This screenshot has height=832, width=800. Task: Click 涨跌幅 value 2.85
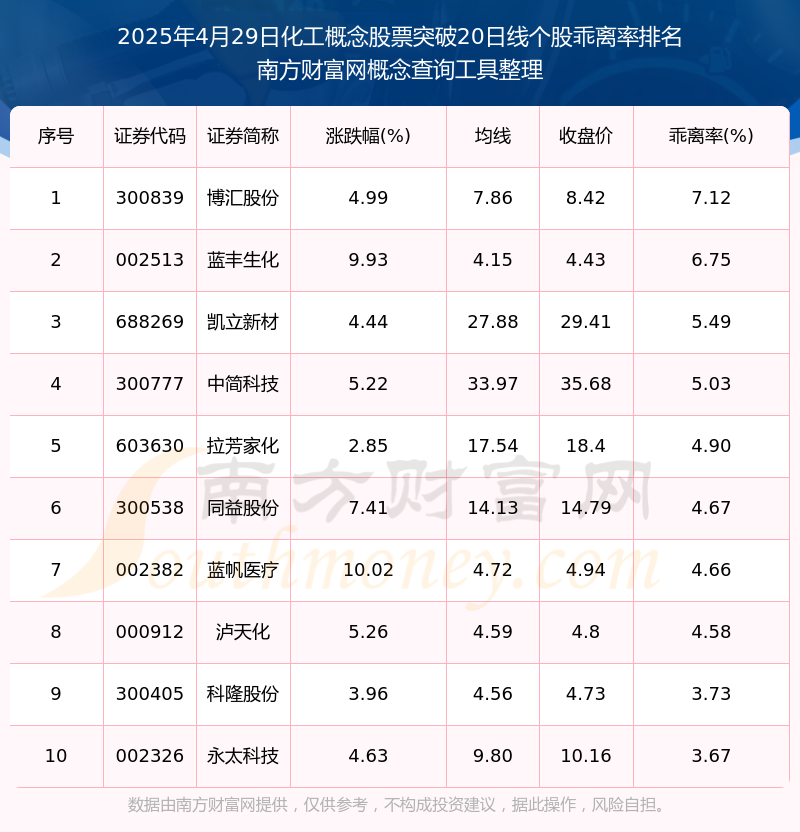pos(368,446)
